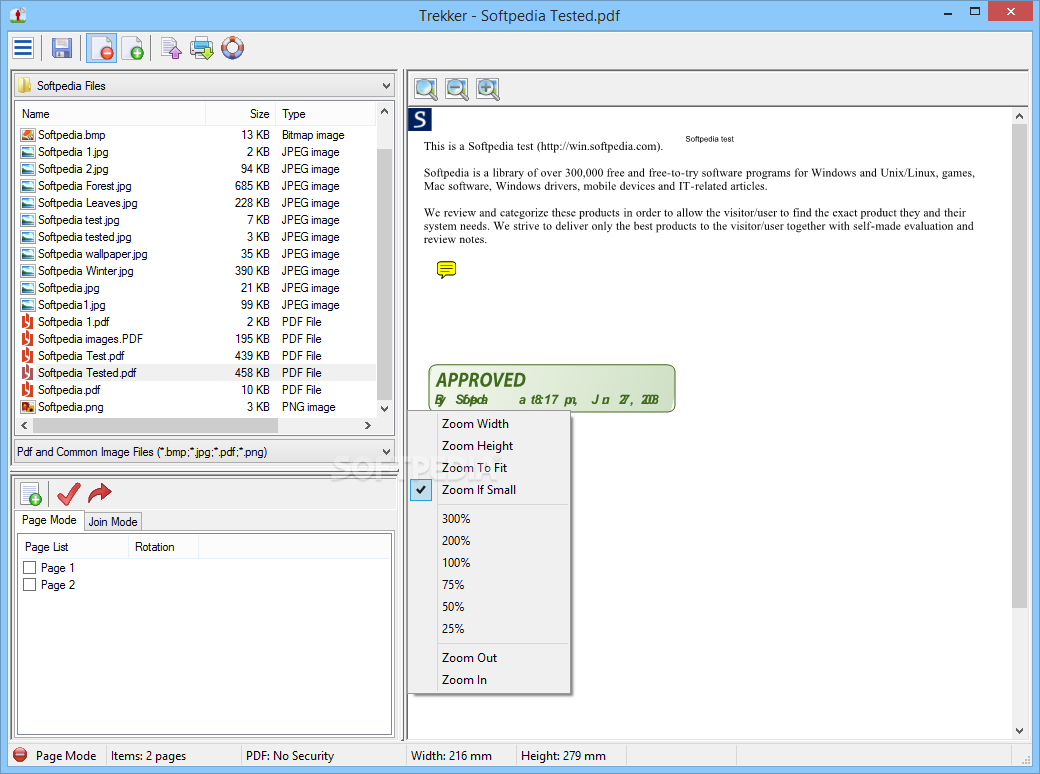Click the file list horizontal scrollbar thumb

pyautogui.click(x=155, y=425)
